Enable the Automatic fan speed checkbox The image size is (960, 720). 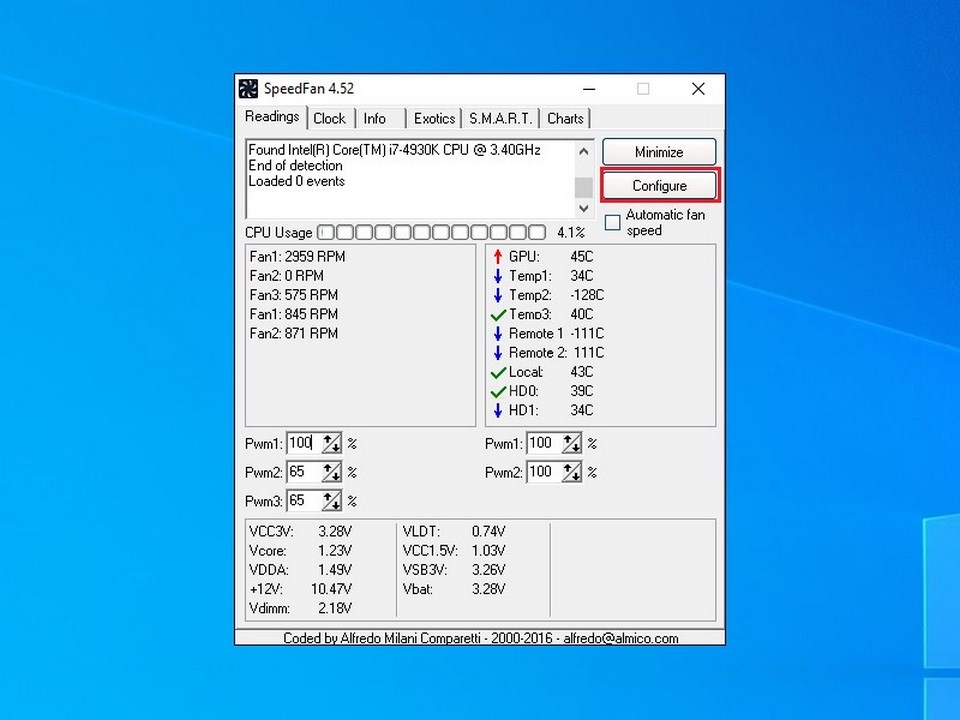point(613,223)
